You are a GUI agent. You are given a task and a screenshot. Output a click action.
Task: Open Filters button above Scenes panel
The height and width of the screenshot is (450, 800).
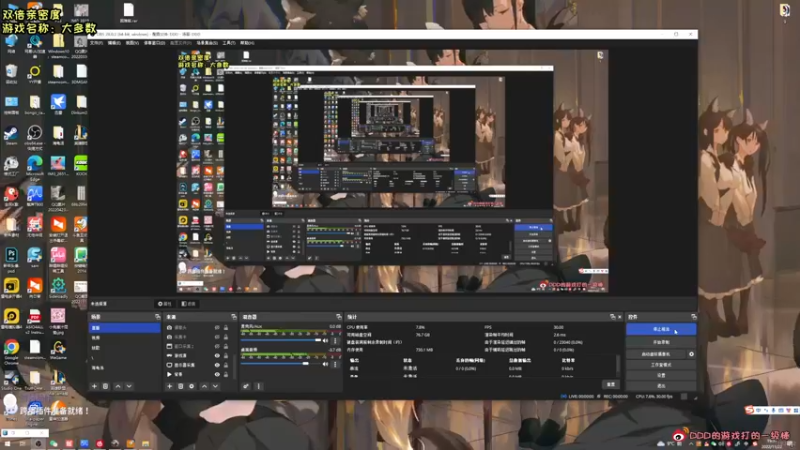tap(189, 304)
